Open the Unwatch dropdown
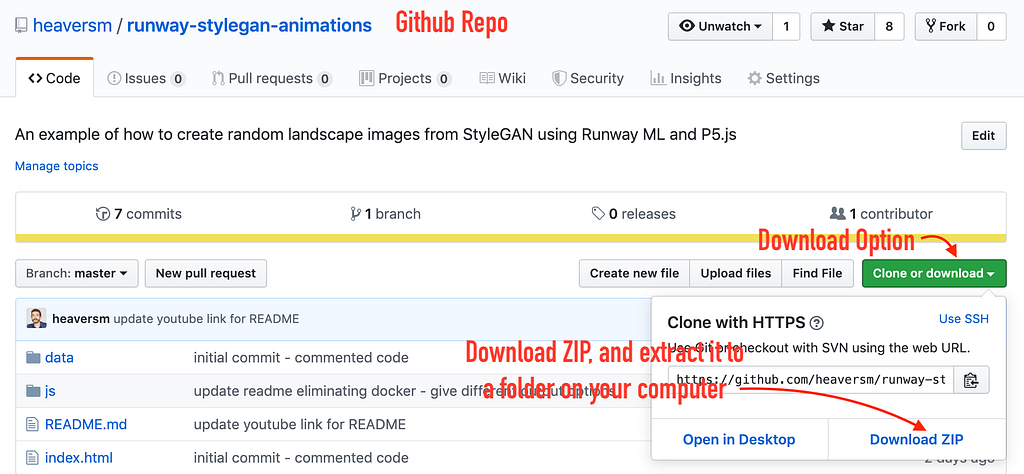 720,27
